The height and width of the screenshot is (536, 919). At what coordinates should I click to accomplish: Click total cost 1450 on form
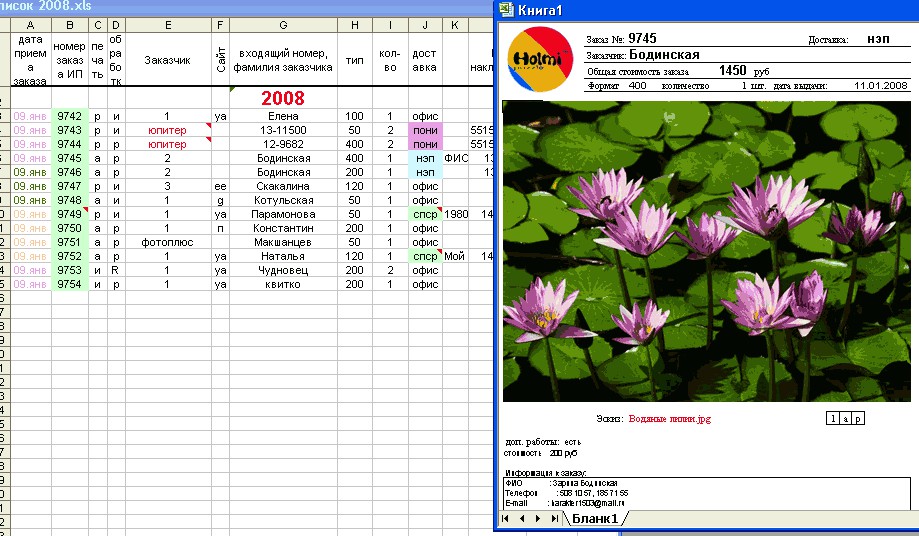733,71
